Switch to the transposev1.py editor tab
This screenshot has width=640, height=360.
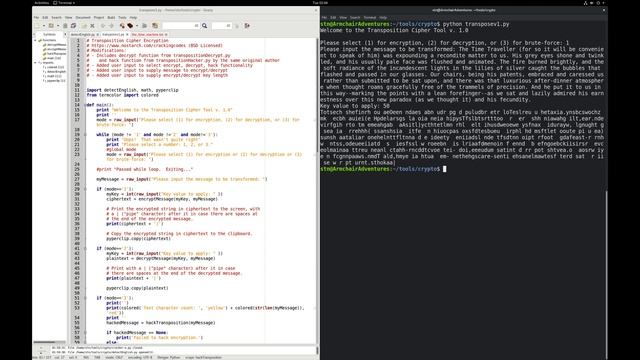point(113,35)
